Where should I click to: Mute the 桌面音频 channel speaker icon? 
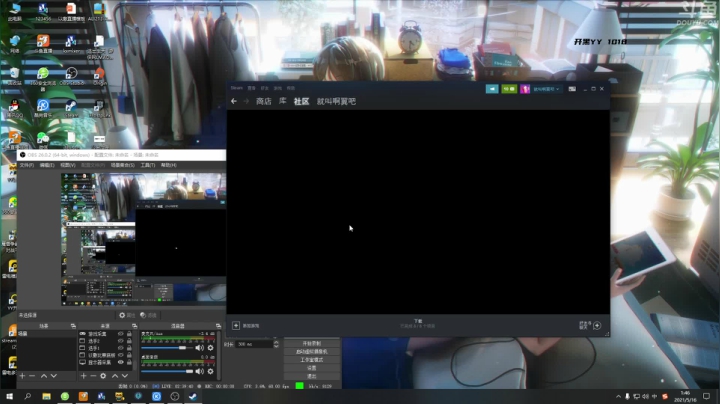coord(199,371)
